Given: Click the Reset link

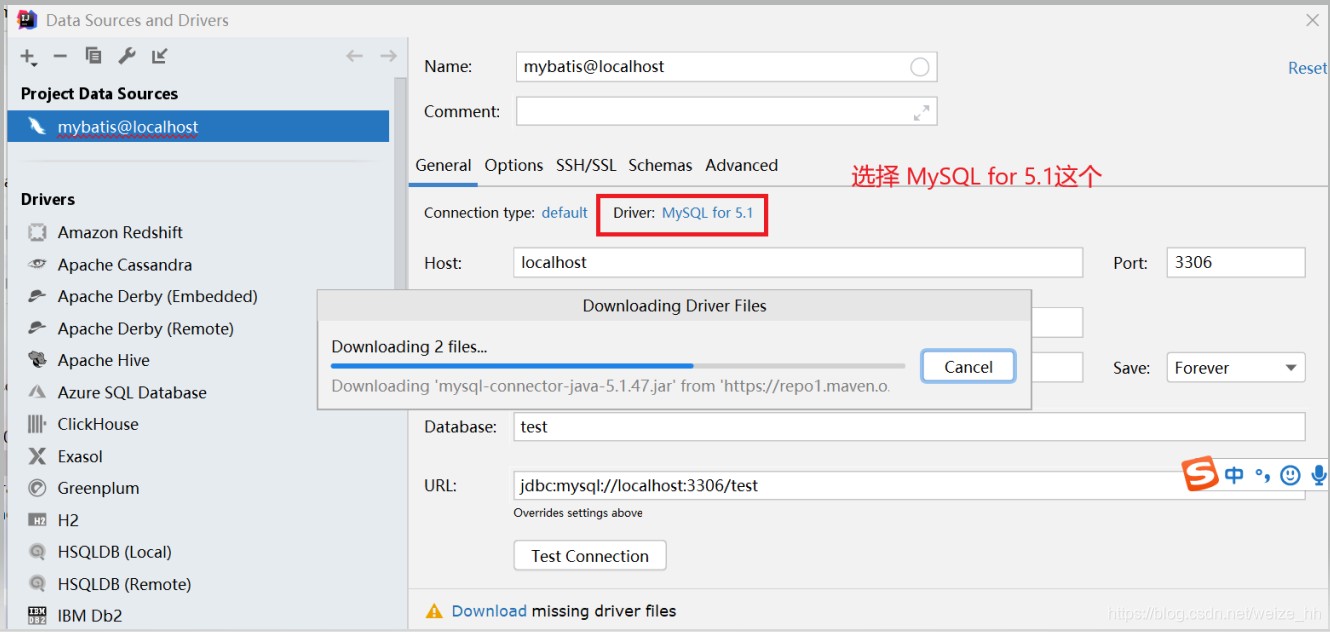Looking at the screenshot, I should click(x=1307, y=68).
